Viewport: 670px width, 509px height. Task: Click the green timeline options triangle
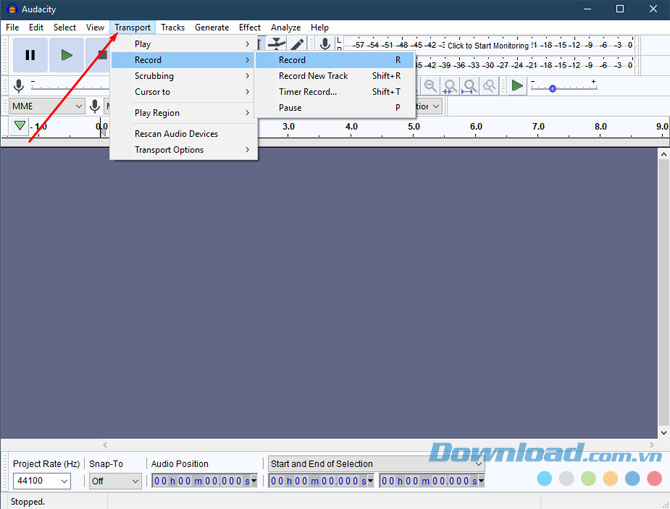tap(19, 126)
